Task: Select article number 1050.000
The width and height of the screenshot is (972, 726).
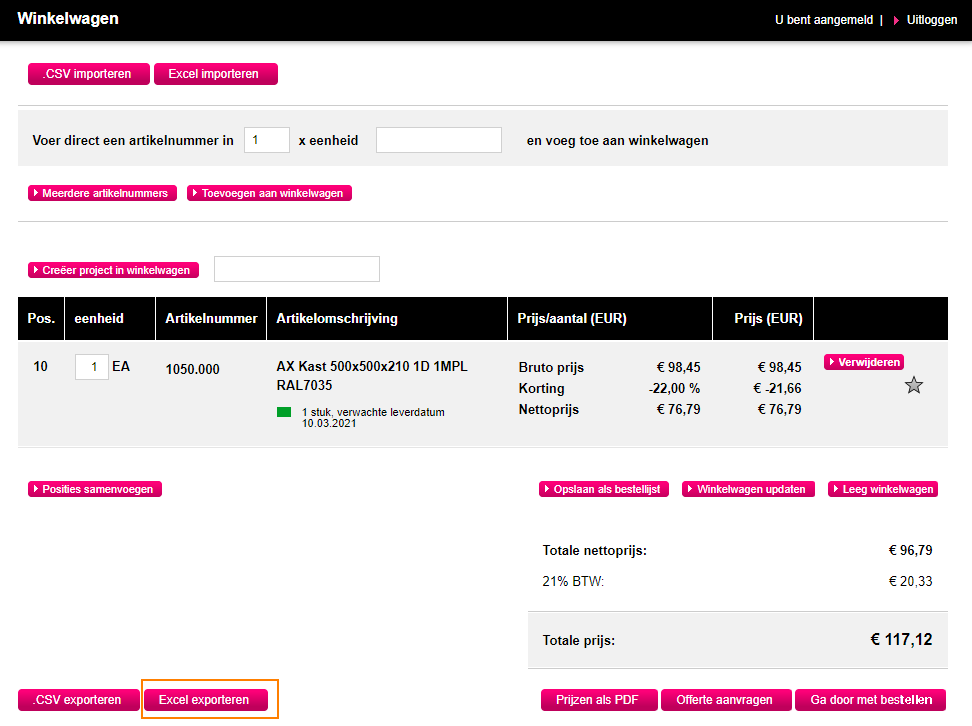Action: point(192,370)
